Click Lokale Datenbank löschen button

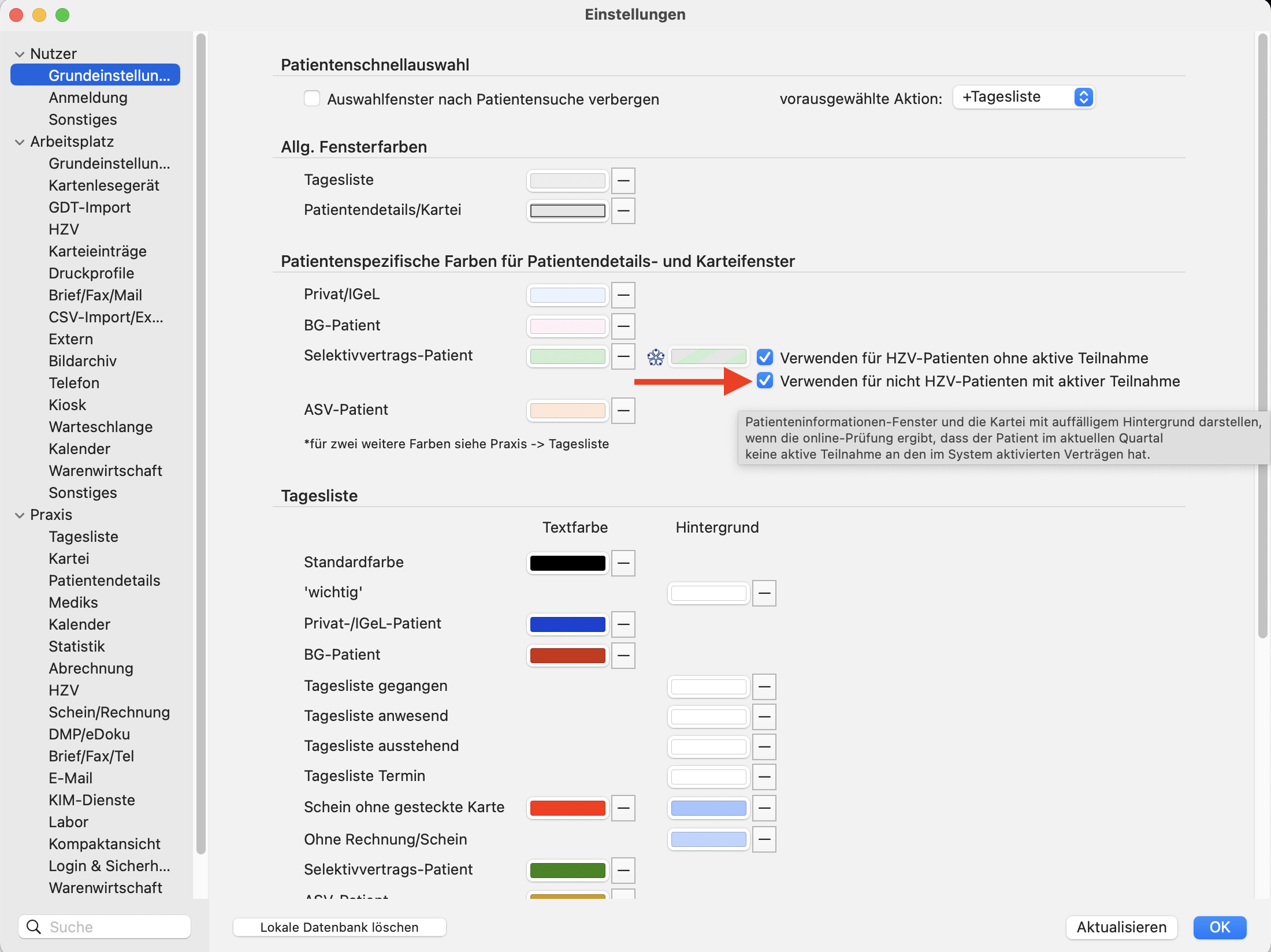click(x=339, y=927)
